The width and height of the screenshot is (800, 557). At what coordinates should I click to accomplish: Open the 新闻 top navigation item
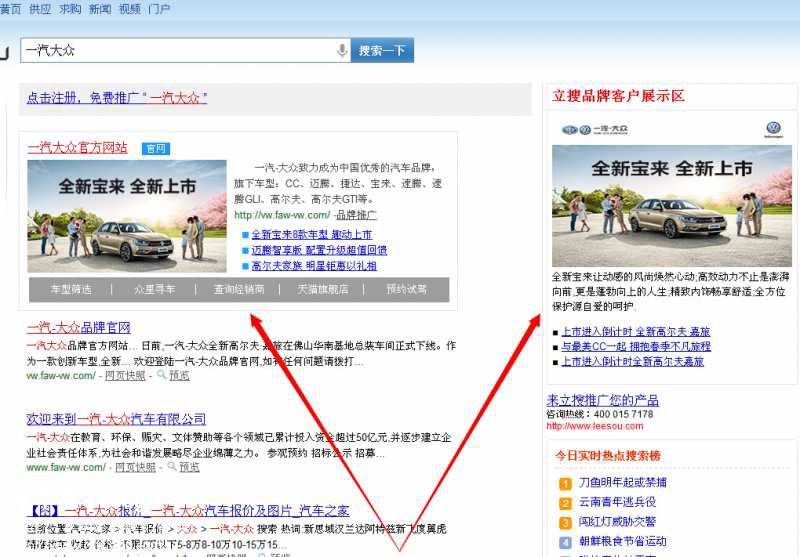[x=100, y=9]
